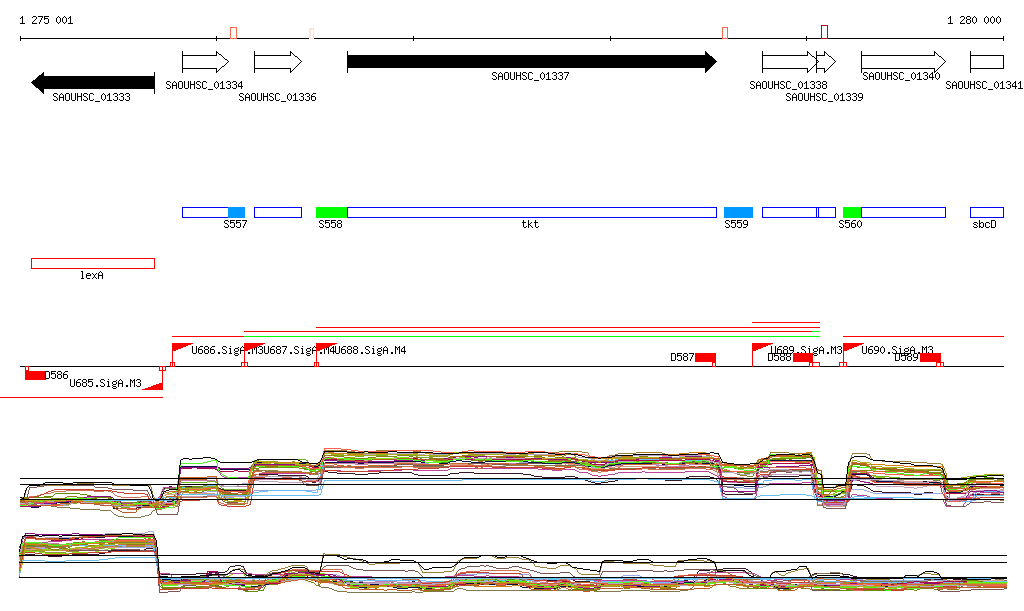Image resolution: width=1024 pixels, height=611 pixels.
Task: Select the red lexA gene box
Action: [x=92, y=263]
